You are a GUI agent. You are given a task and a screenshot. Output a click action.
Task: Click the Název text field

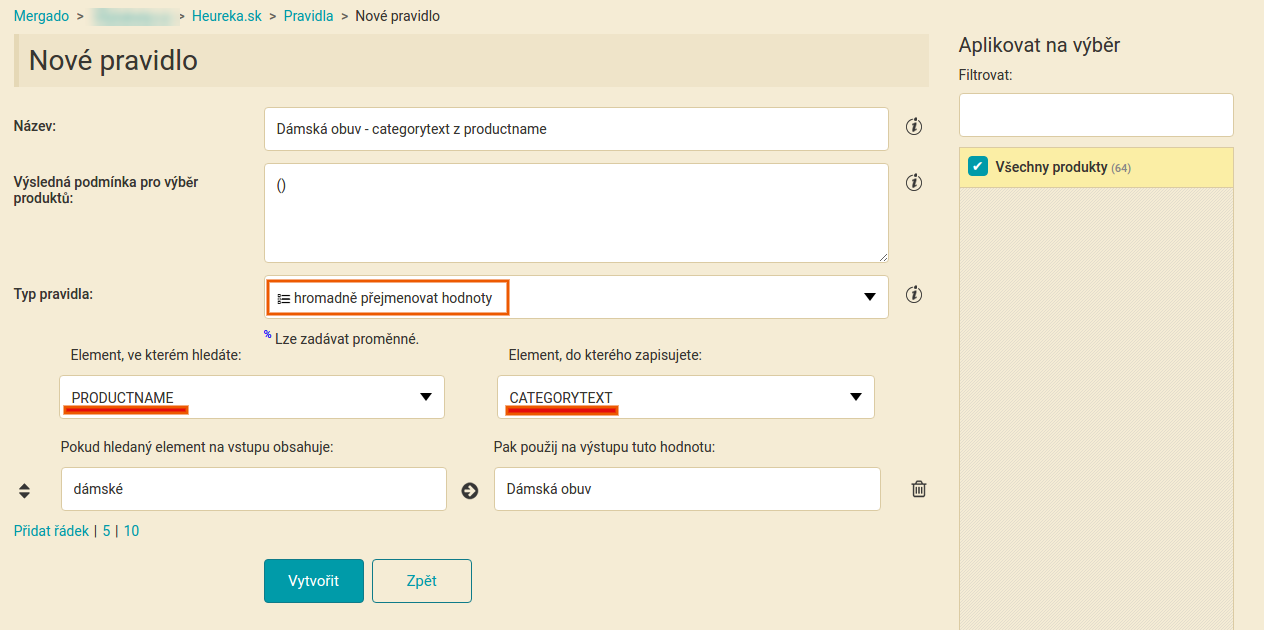pyautogui.click(x=576, y=129)
